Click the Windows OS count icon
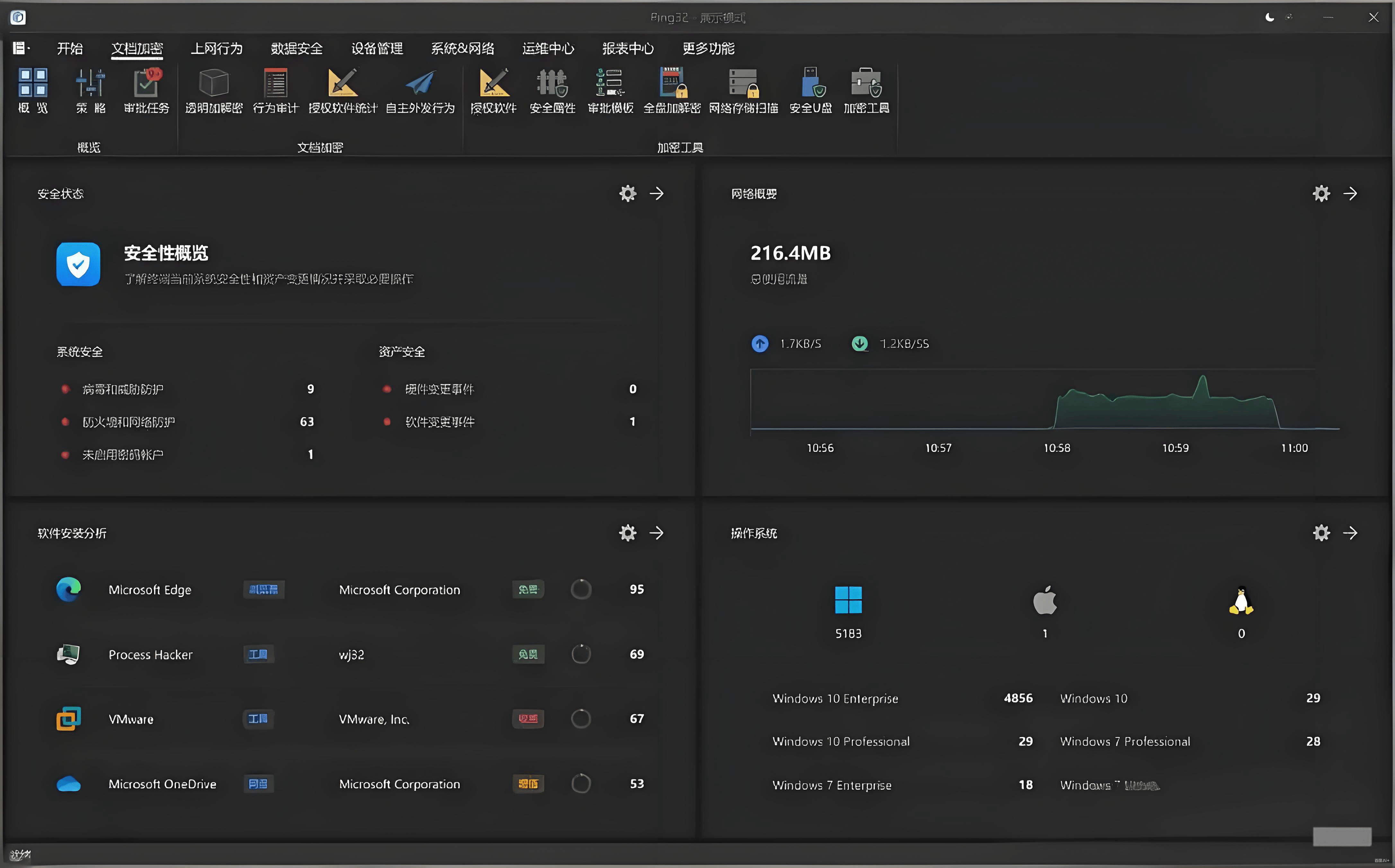This screenshot has width=1395, height=868. [848, 600]
